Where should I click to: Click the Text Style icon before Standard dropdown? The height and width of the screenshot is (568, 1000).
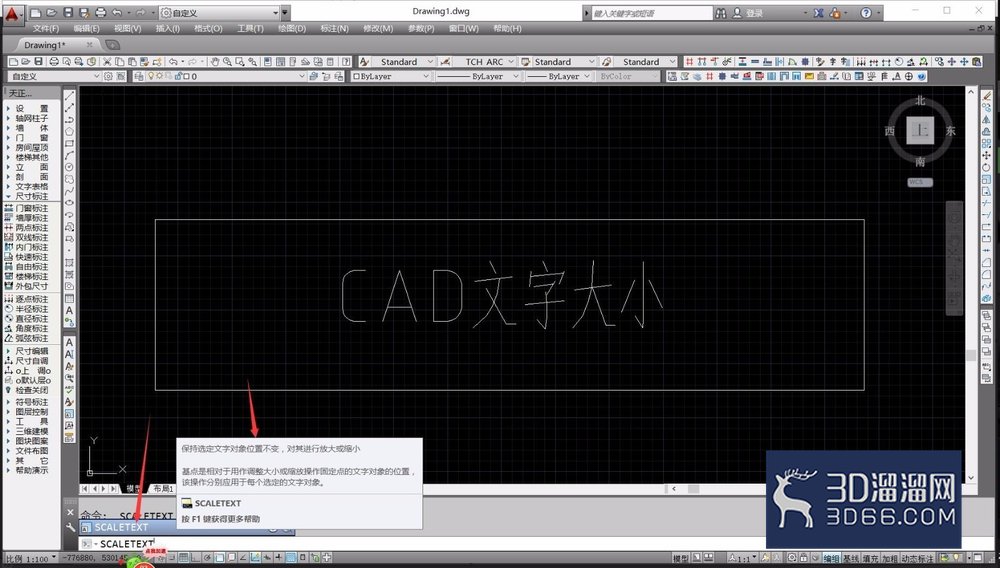(x=364, y=62)
